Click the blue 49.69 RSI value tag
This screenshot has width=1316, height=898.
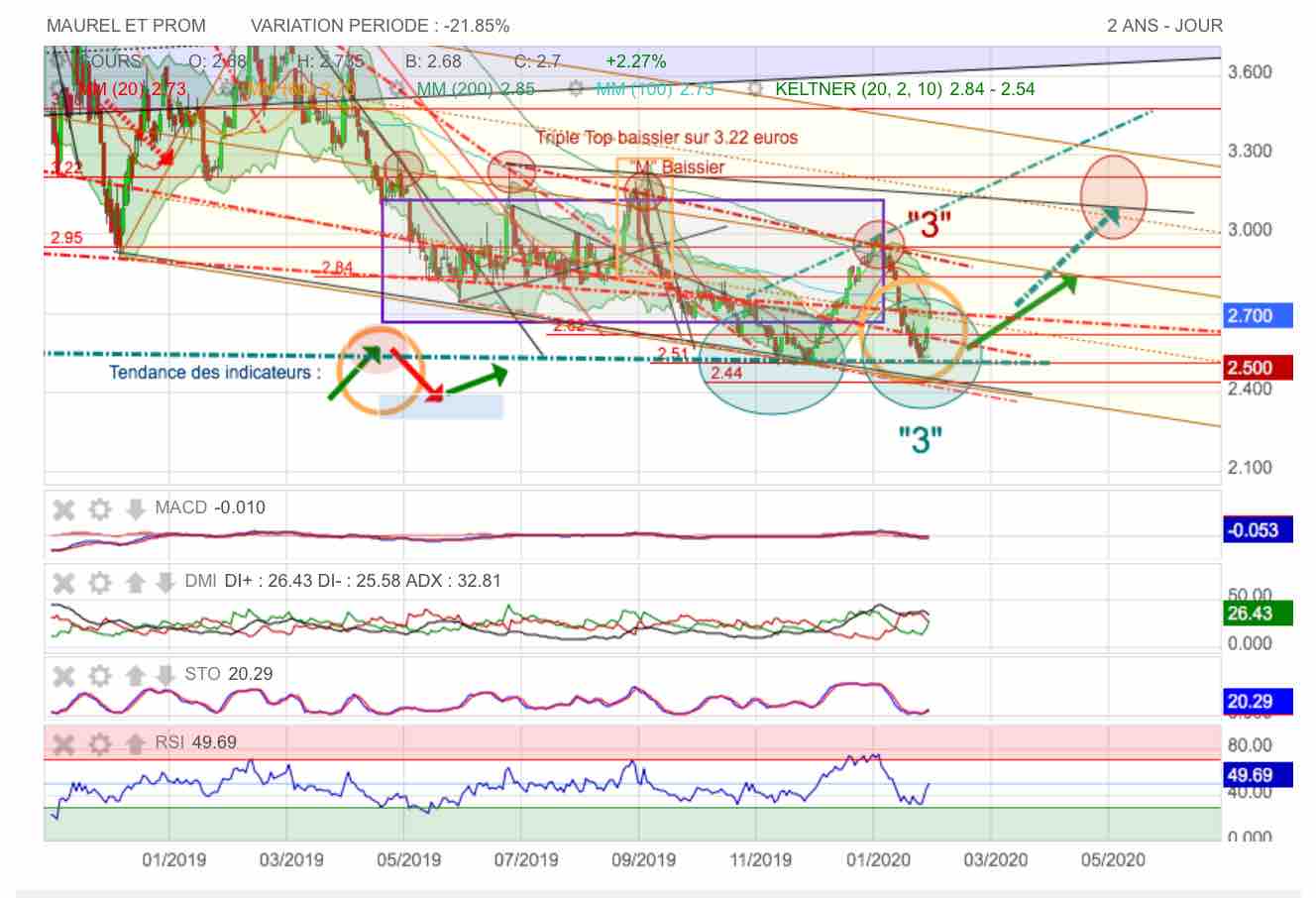click(1259, 775)
